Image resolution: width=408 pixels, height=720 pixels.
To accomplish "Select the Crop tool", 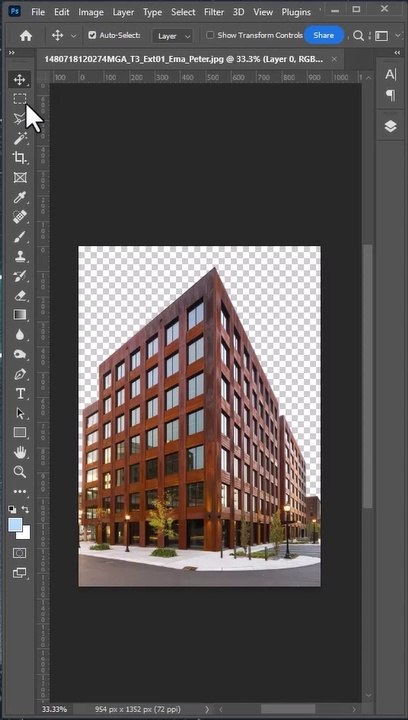I will pyautogui.click(x=19, y=158).
